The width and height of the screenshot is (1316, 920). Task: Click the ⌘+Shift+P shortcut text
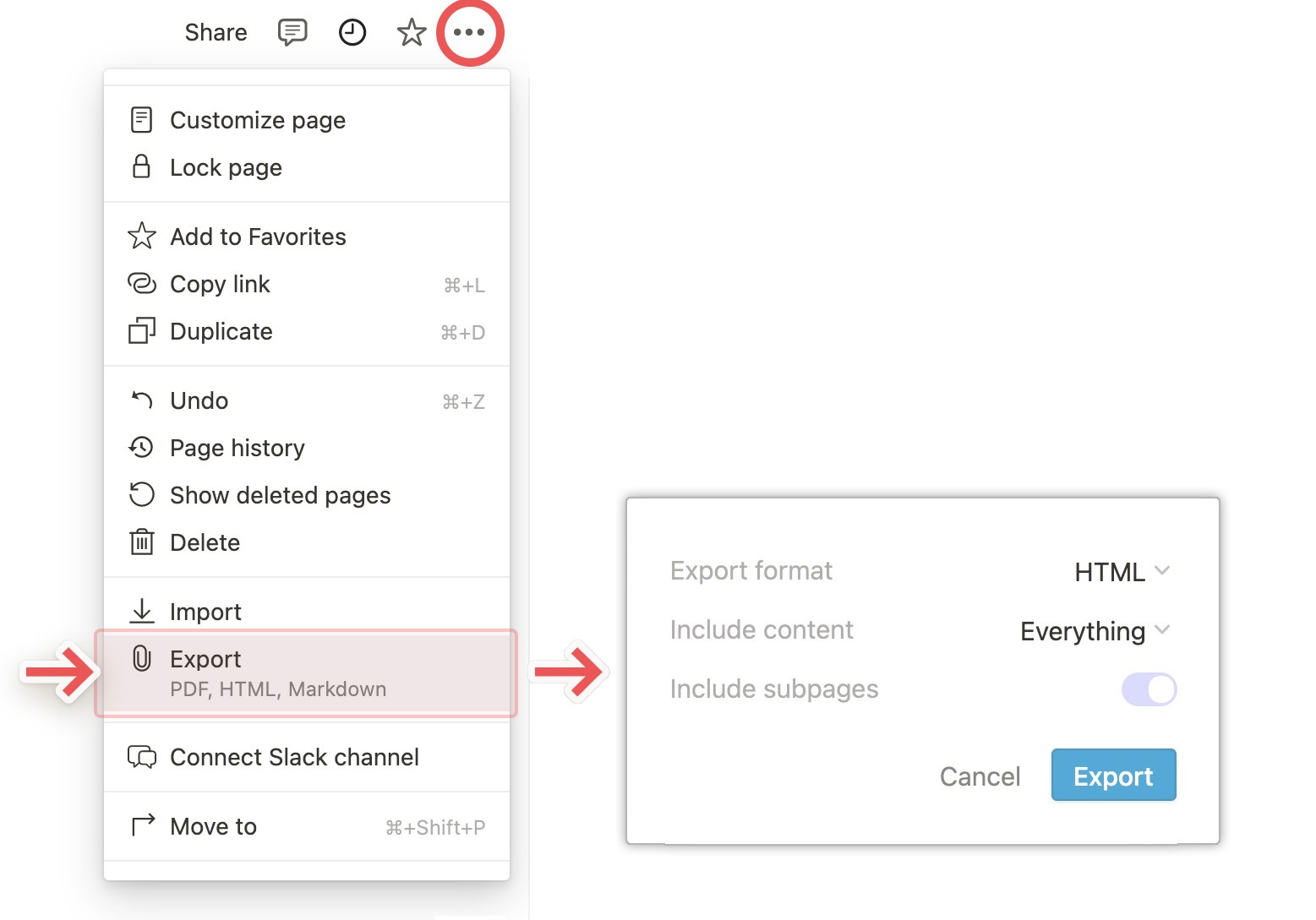pyautogui.click(x=435, y=828)
